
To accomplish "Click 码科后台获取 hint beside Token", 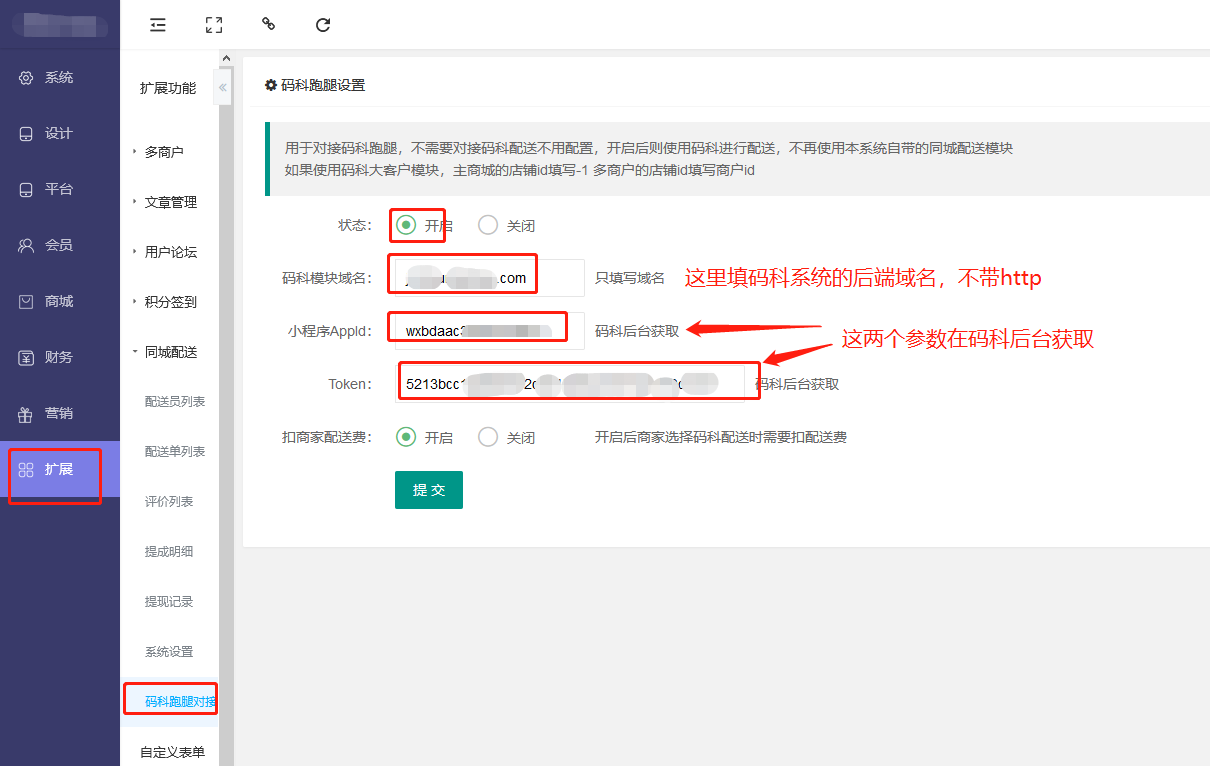I will click(797, 384).
